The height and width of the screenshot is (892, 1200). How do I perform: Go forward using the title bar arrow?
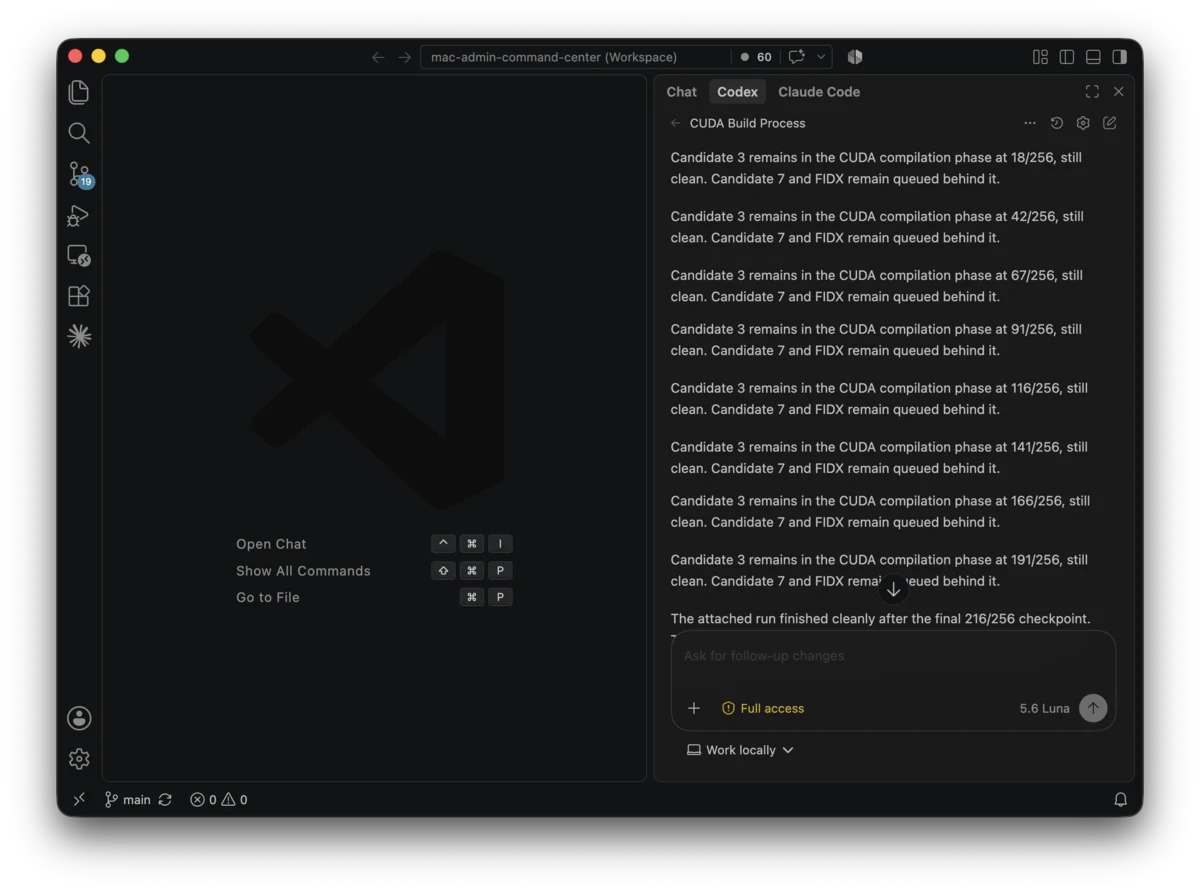(404, 57)
